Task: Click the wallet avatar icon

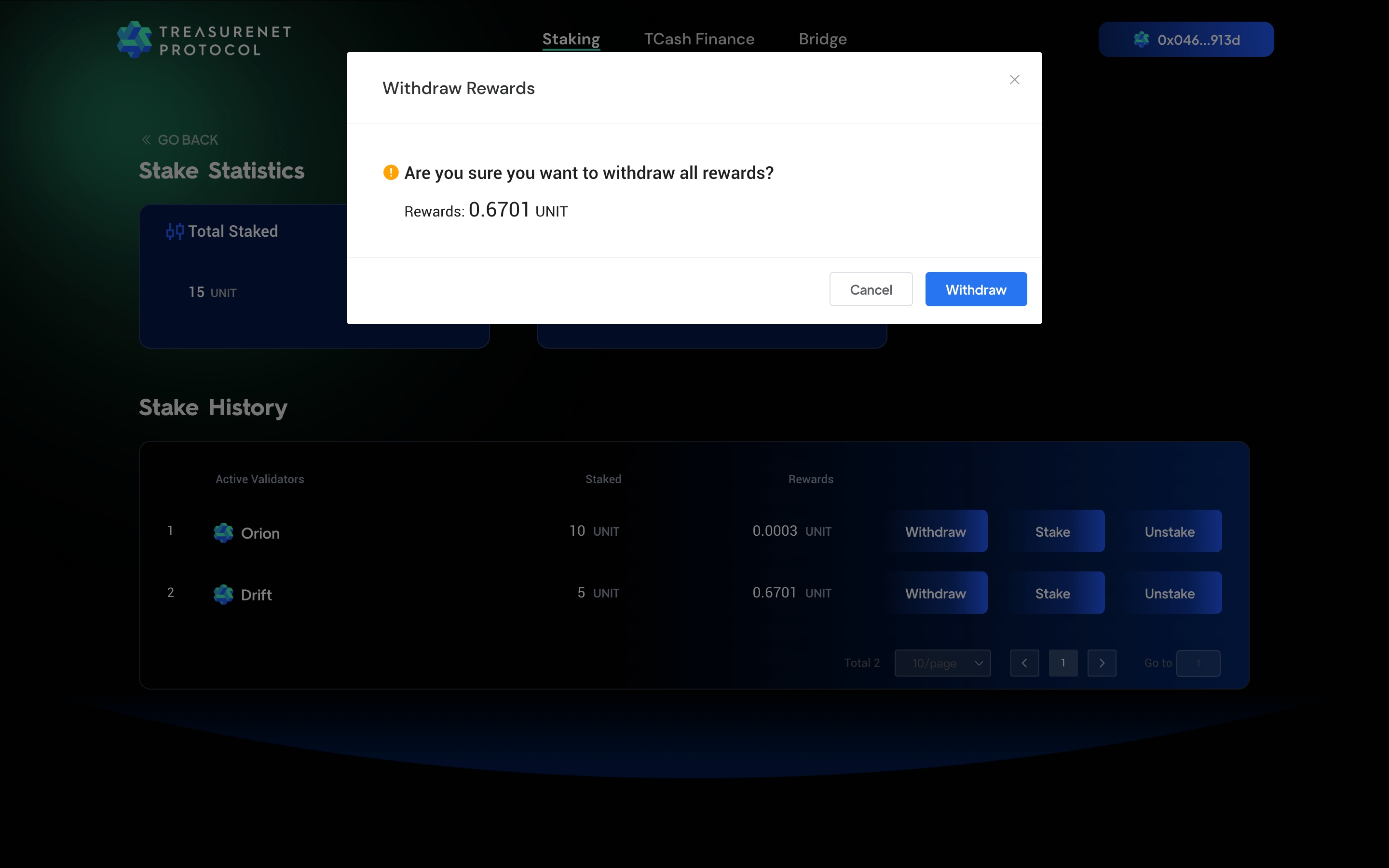Action: pos(1142,40)
